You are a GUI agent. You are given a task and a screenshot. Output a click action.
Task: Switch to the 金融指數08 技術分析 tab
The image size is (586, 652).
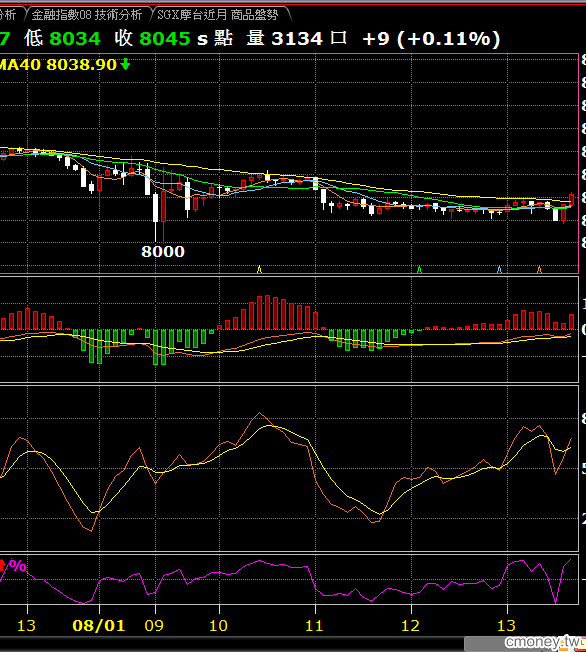(x=87, y=15)
